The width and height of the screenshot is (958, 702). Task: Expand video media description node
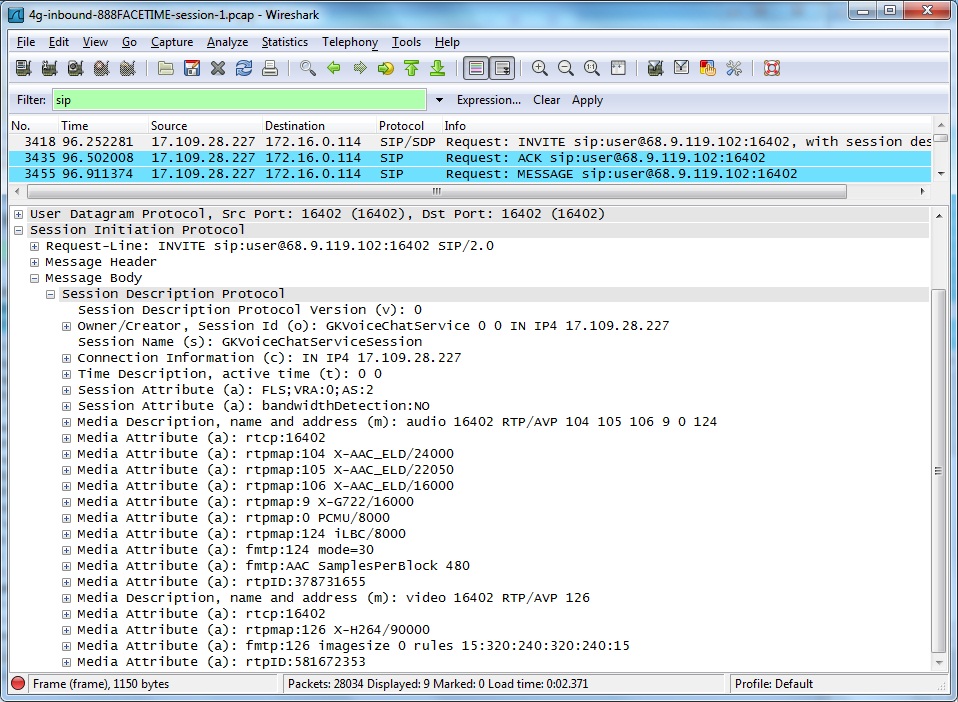click(66, 598)
